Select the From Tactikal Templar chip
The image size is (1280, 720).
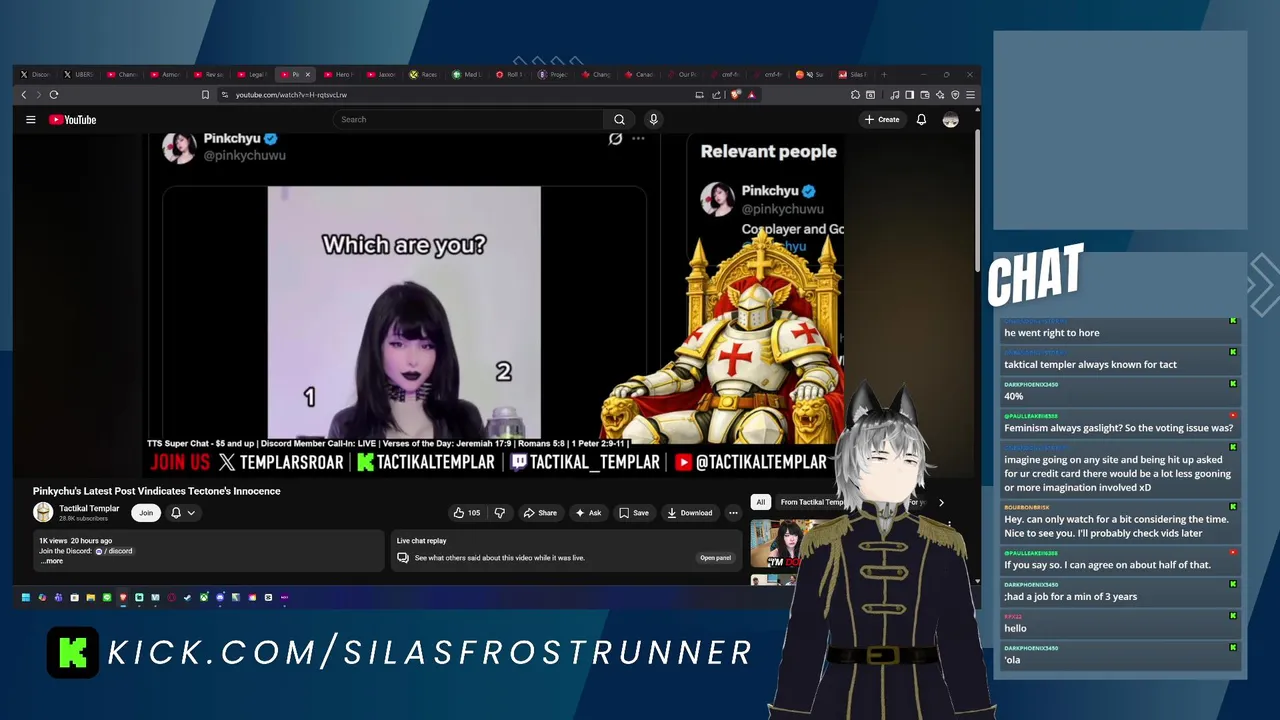811,502
